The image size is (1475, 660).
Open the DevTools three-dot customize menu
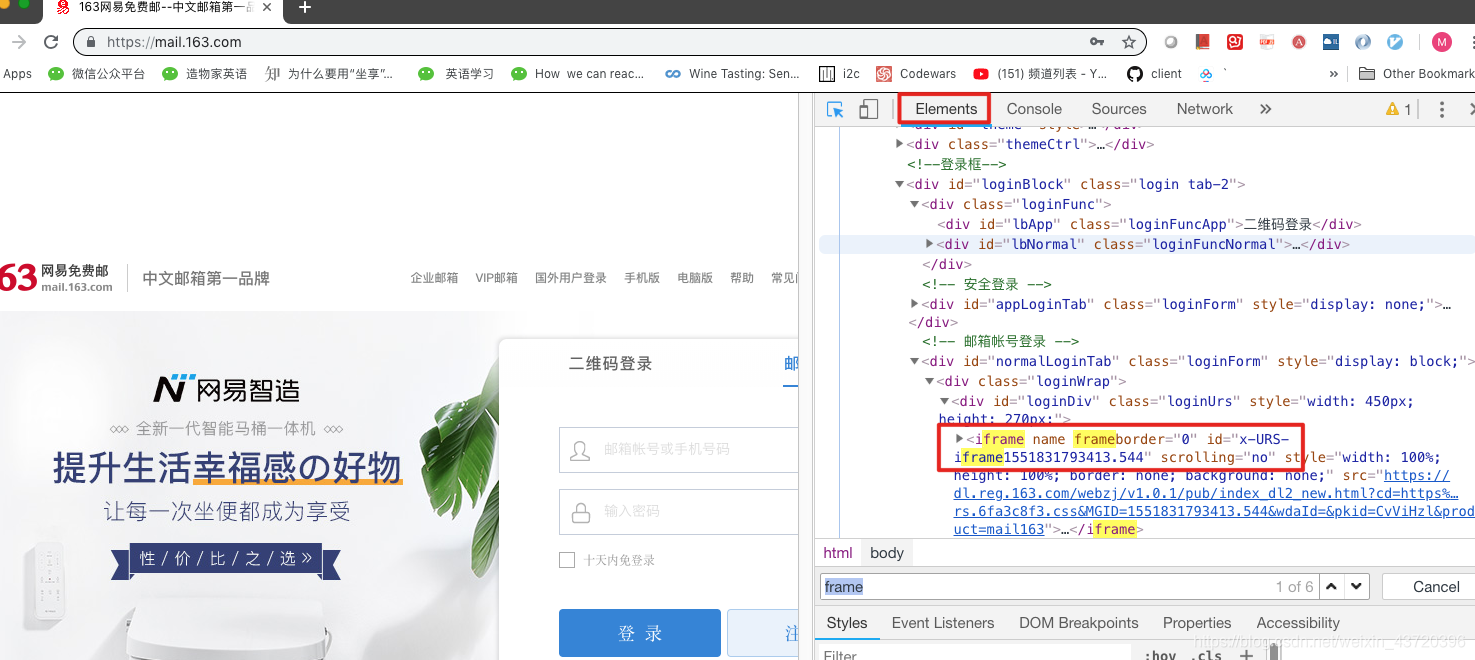click(1441, 109)
